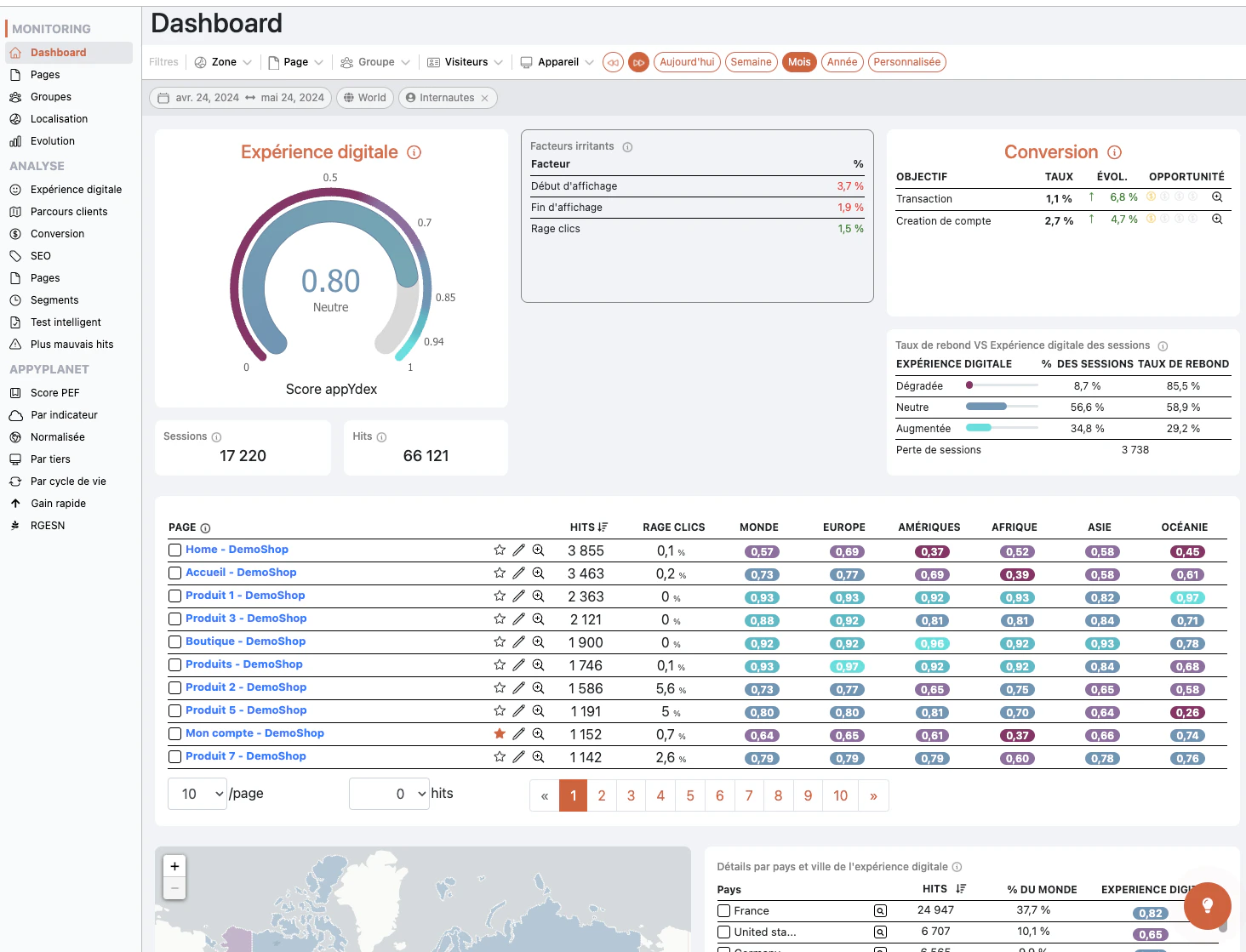Open Gain rapide in sidebar
Image resolution: width=1246 pixels, height=952 pixels.
pos(58,504)
